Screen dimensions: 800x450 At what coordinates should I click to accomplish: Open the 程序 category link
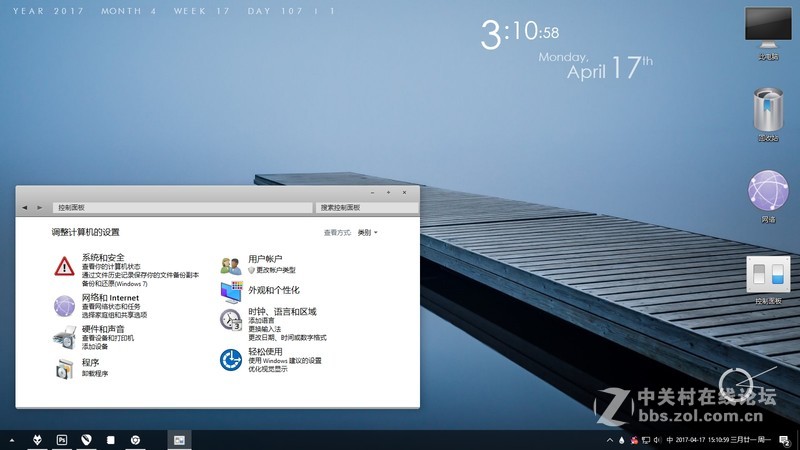click(x=90, y=363)
